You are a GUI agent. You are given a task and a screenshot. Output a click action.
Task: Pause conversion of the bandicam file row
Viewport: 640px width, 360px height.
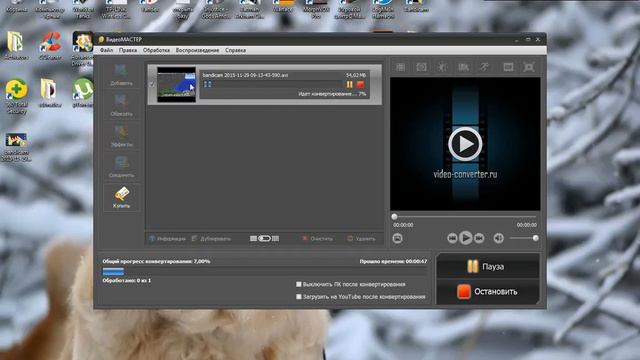point(349,84)
